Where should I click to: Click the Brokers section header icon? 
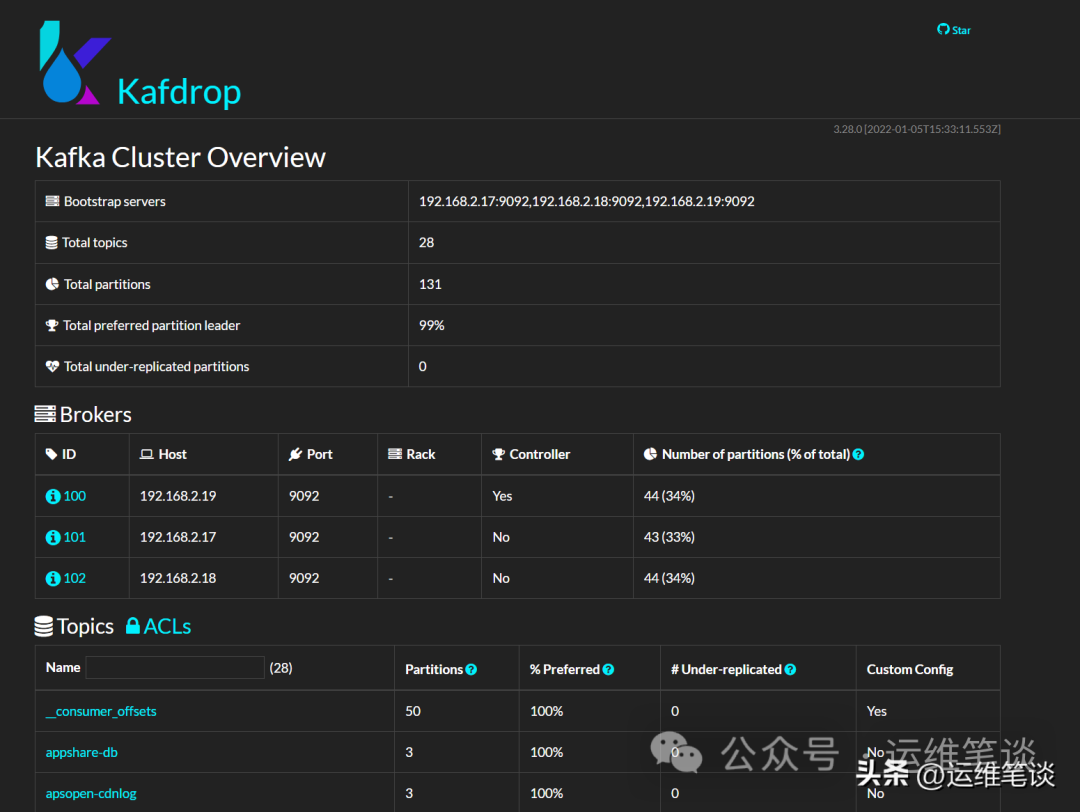[46, 413]
